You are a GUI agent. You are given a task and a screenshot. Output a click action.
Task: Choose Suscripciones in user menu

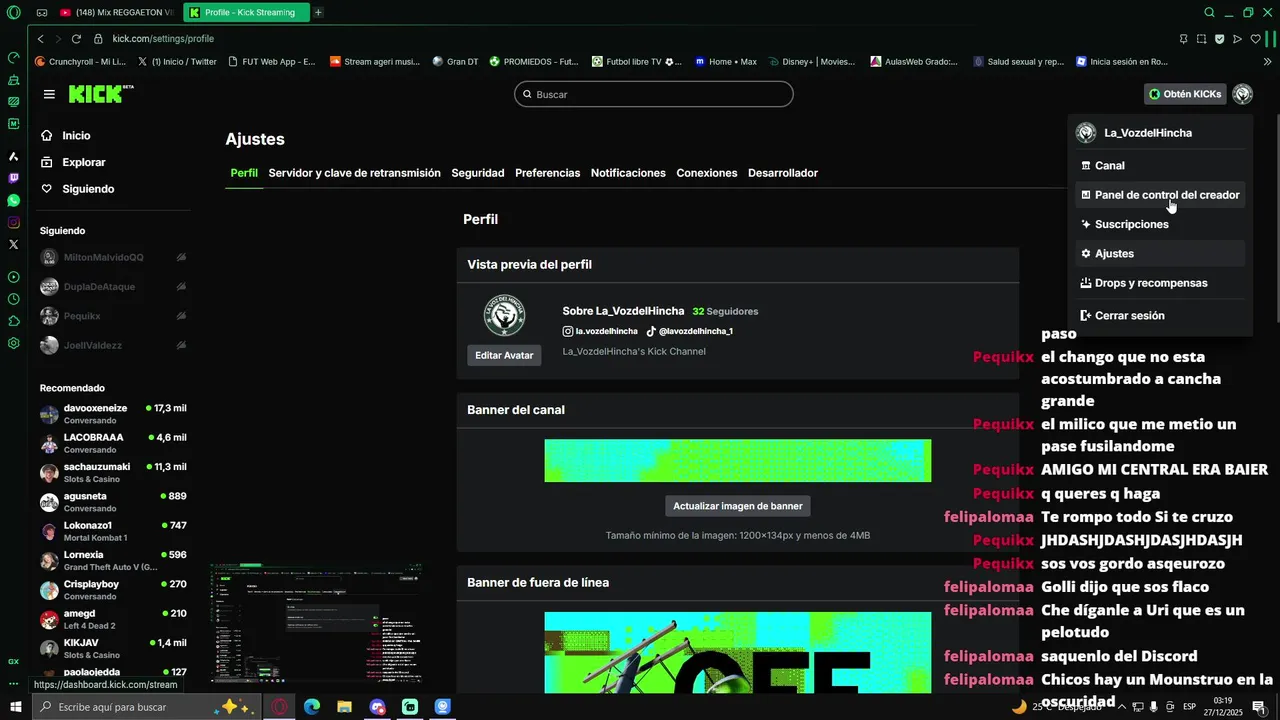pos(1160,224)
